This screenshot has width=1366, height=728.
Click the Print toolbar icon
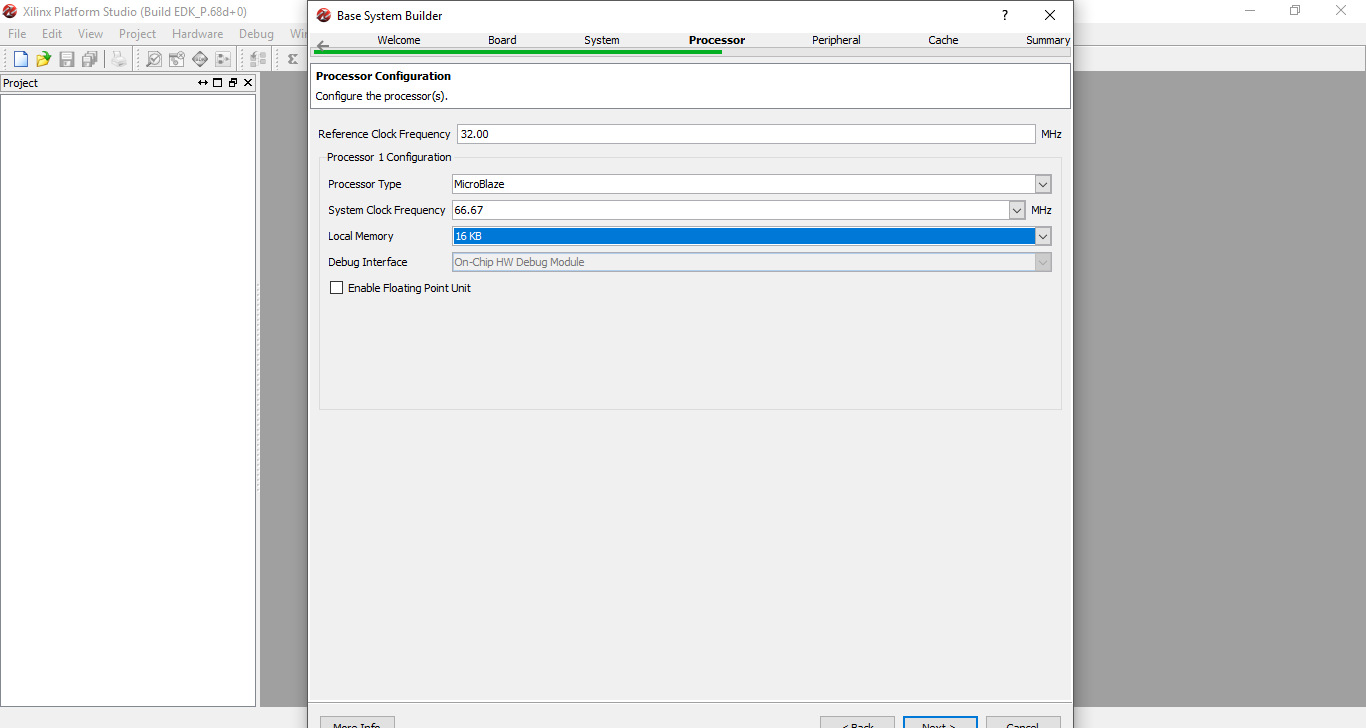[119, 59]
